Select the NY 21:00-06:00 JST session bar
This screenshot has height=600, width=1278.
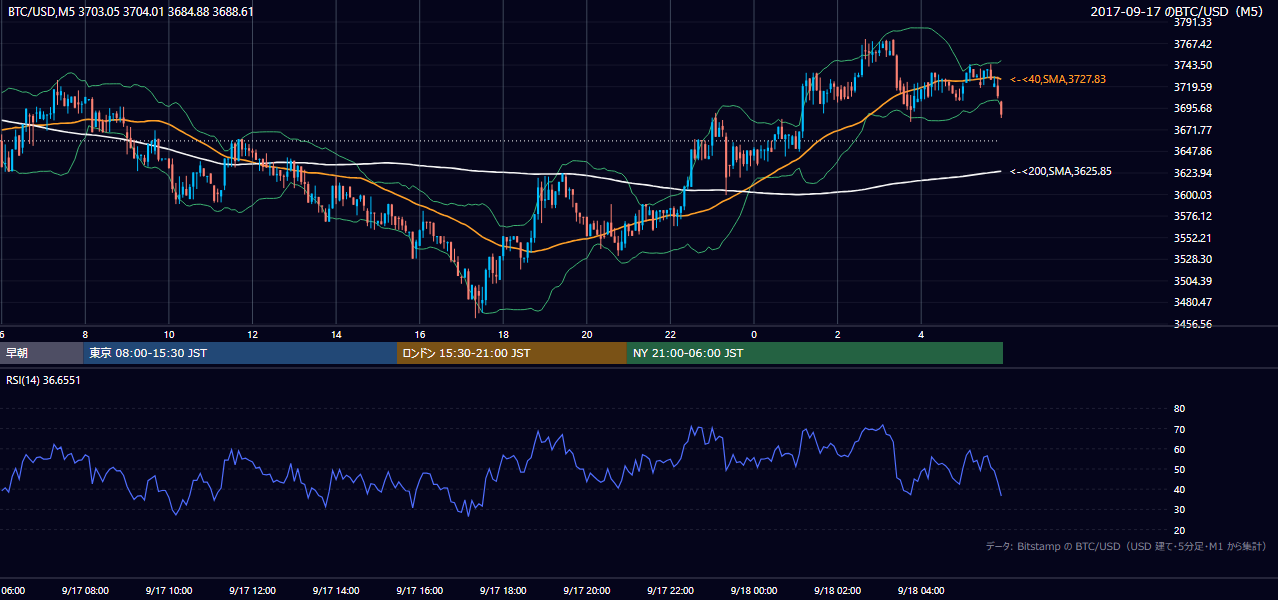pyautogui.click(x=815, y=353)
